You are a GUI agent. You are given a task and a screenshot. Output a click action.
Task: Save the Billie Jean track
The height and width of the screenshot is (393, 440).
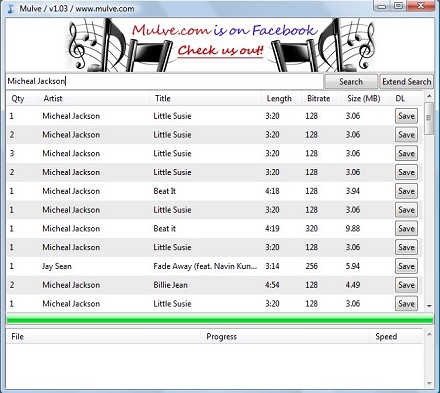(406, 285)
